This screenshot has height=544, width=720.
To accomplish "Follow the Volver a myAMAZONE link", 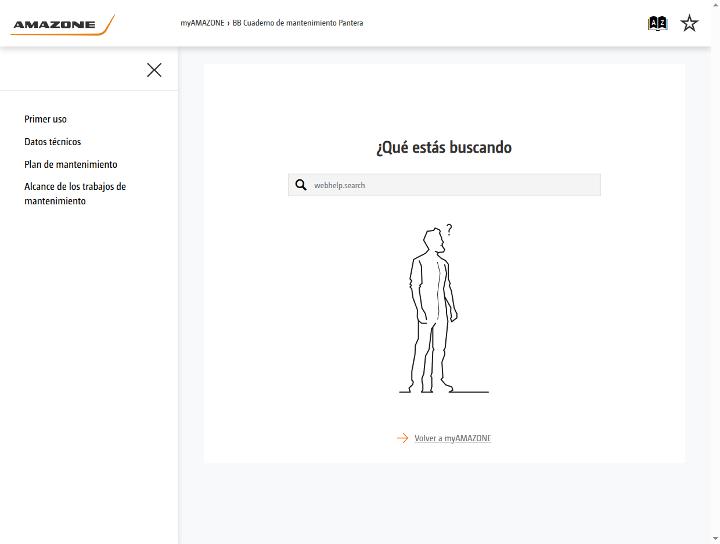I will 453,438.
